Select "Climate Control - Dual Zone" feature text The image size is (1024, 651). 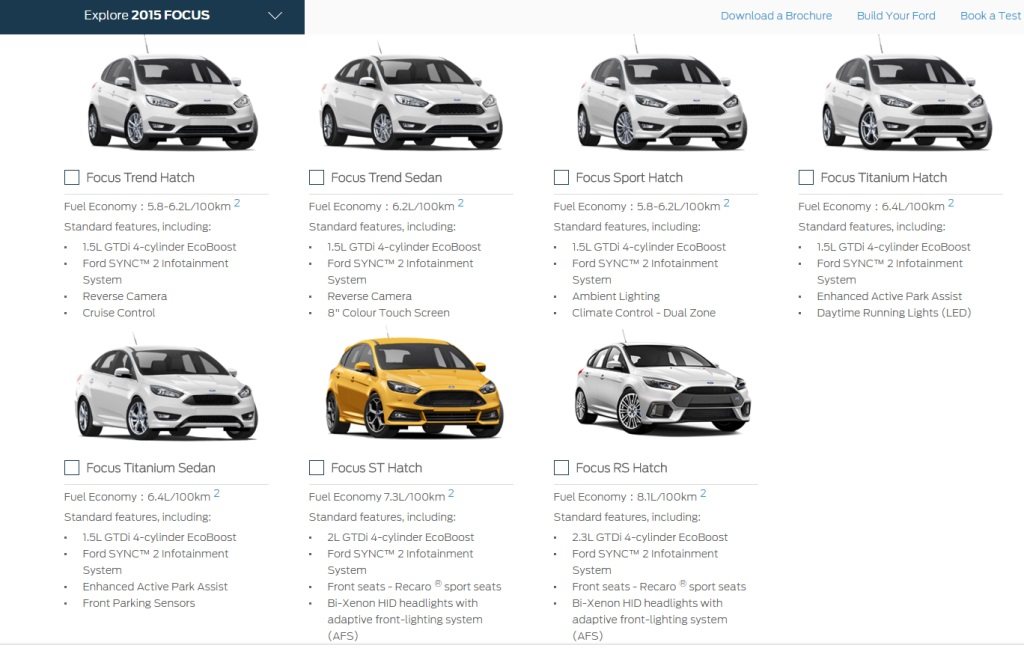pos(644,313)
